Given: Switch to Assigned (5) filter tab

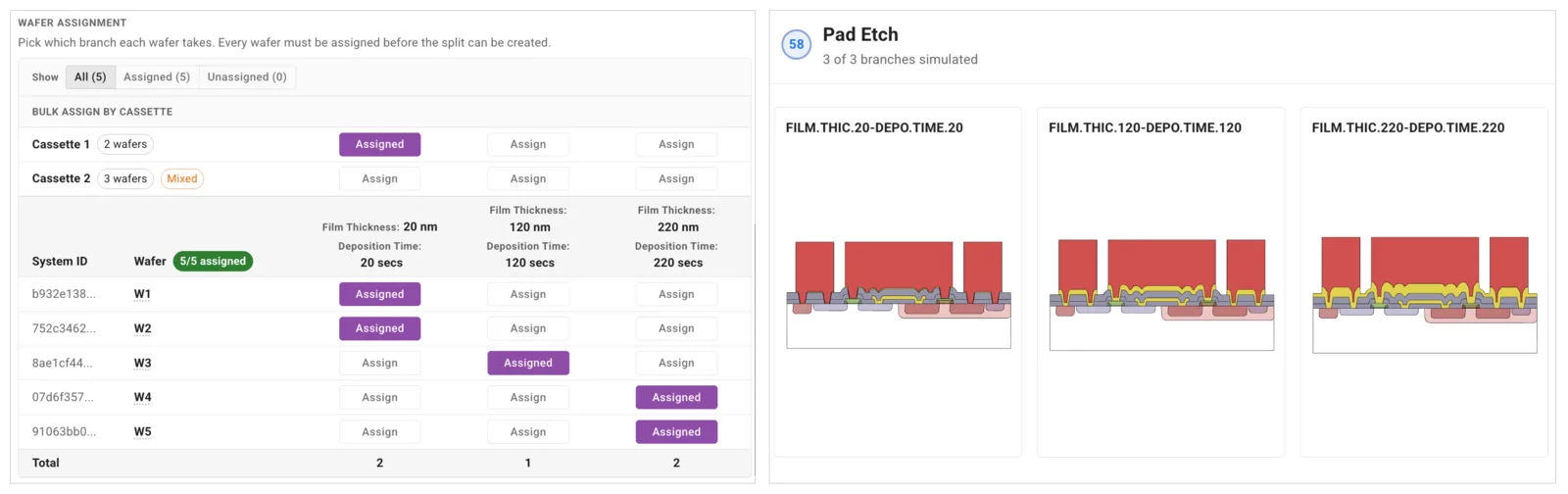Looking at the screenshot, I should pos(157,77).
